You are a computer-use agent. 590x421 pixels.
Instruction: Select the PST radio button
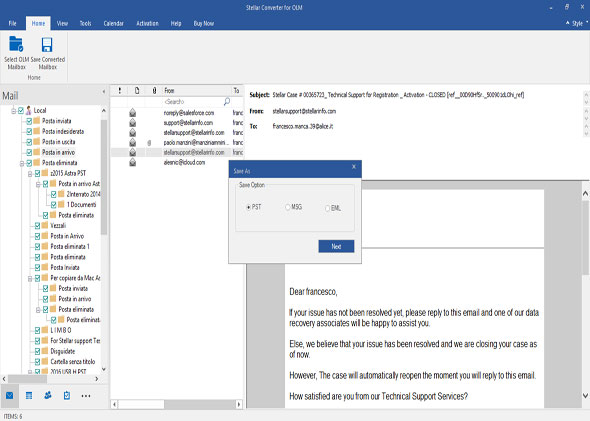(248, 207)
